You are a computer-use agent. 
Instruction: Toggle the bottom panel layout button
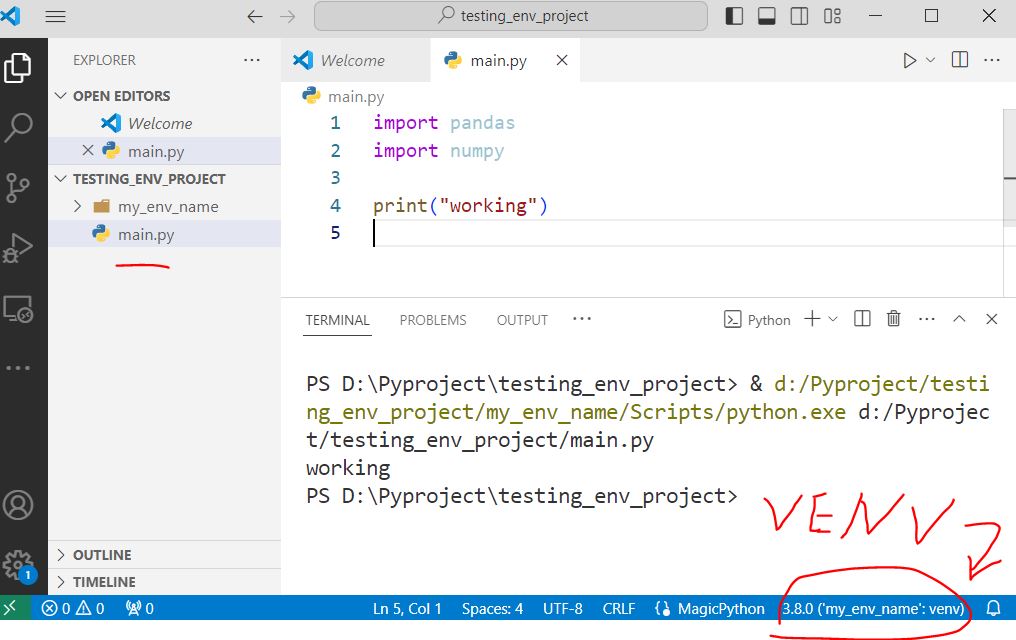point(767,16)
